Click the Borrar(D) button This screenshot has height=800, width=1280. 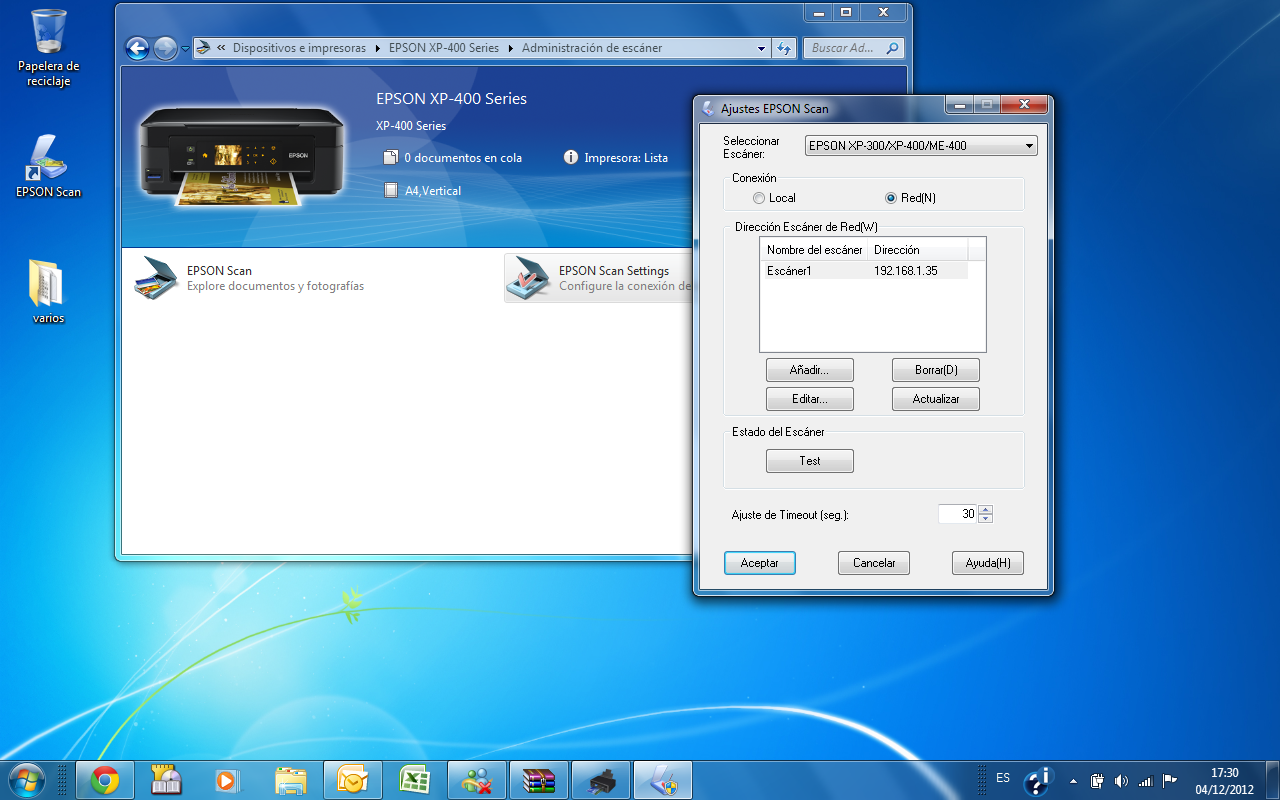936,370
